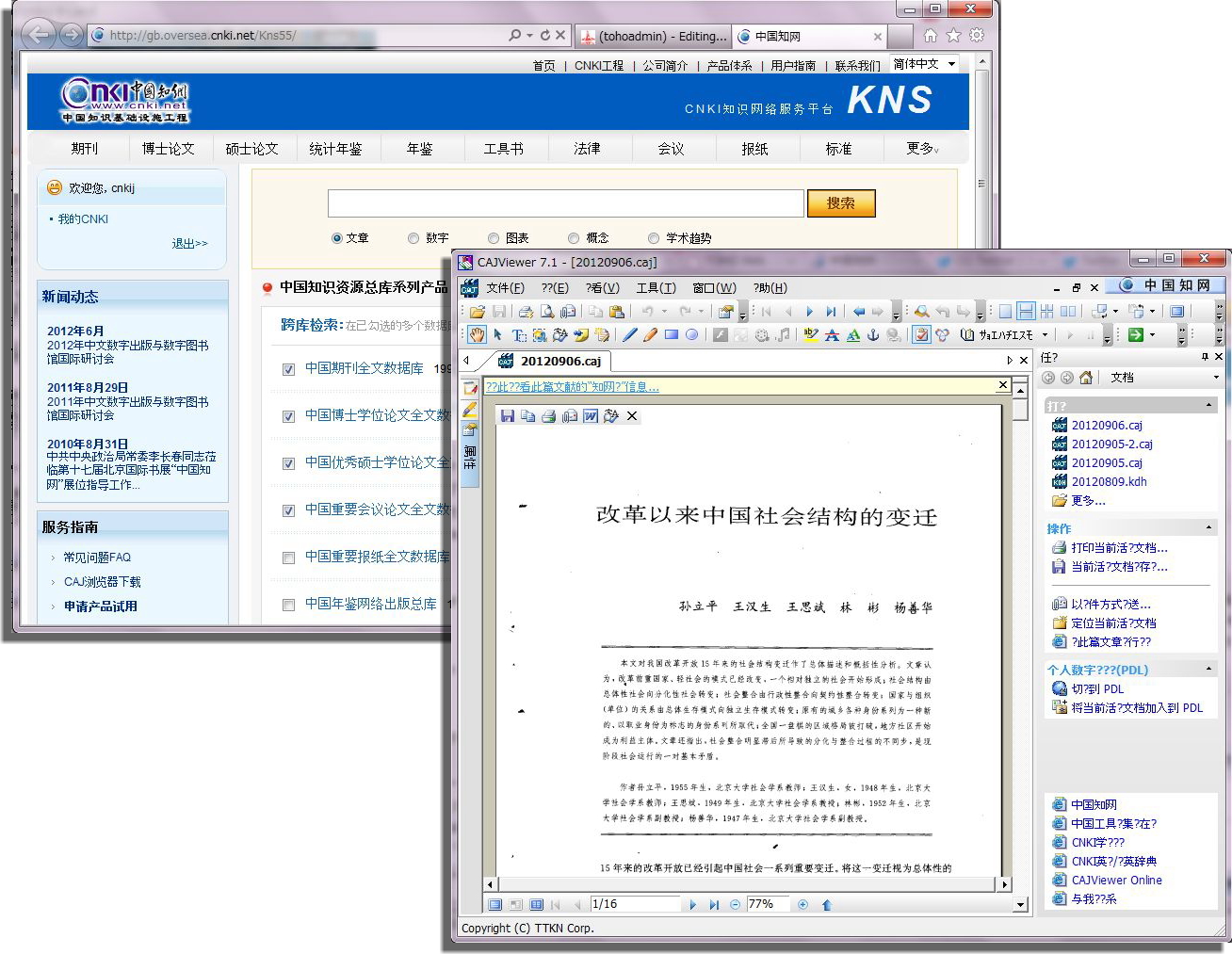Uncheck 中国期刊全文数据库 checkbox
Screen dimensions: 1232x954
289,369
